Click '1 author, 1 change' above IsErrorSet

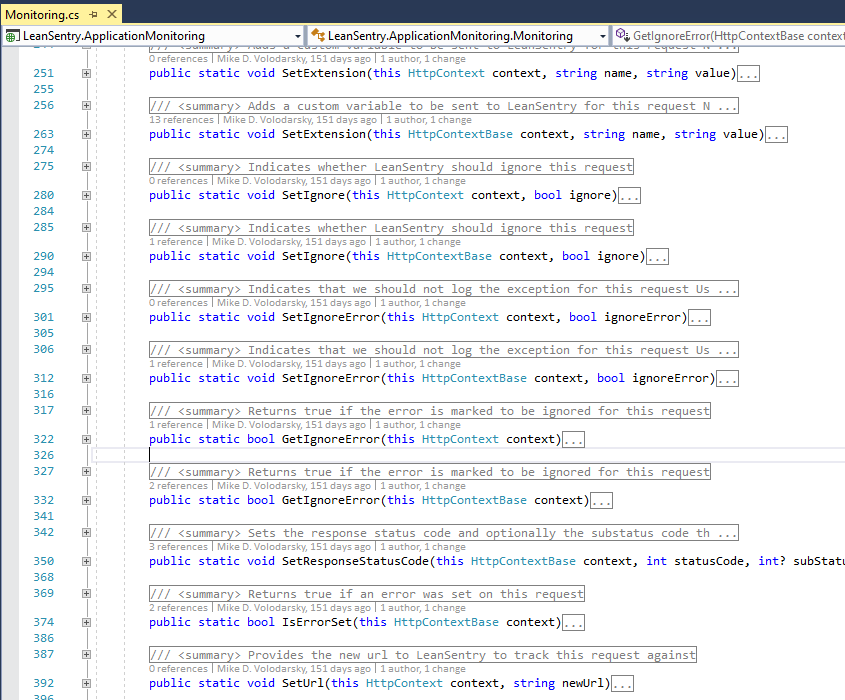(x=422, y=608)
